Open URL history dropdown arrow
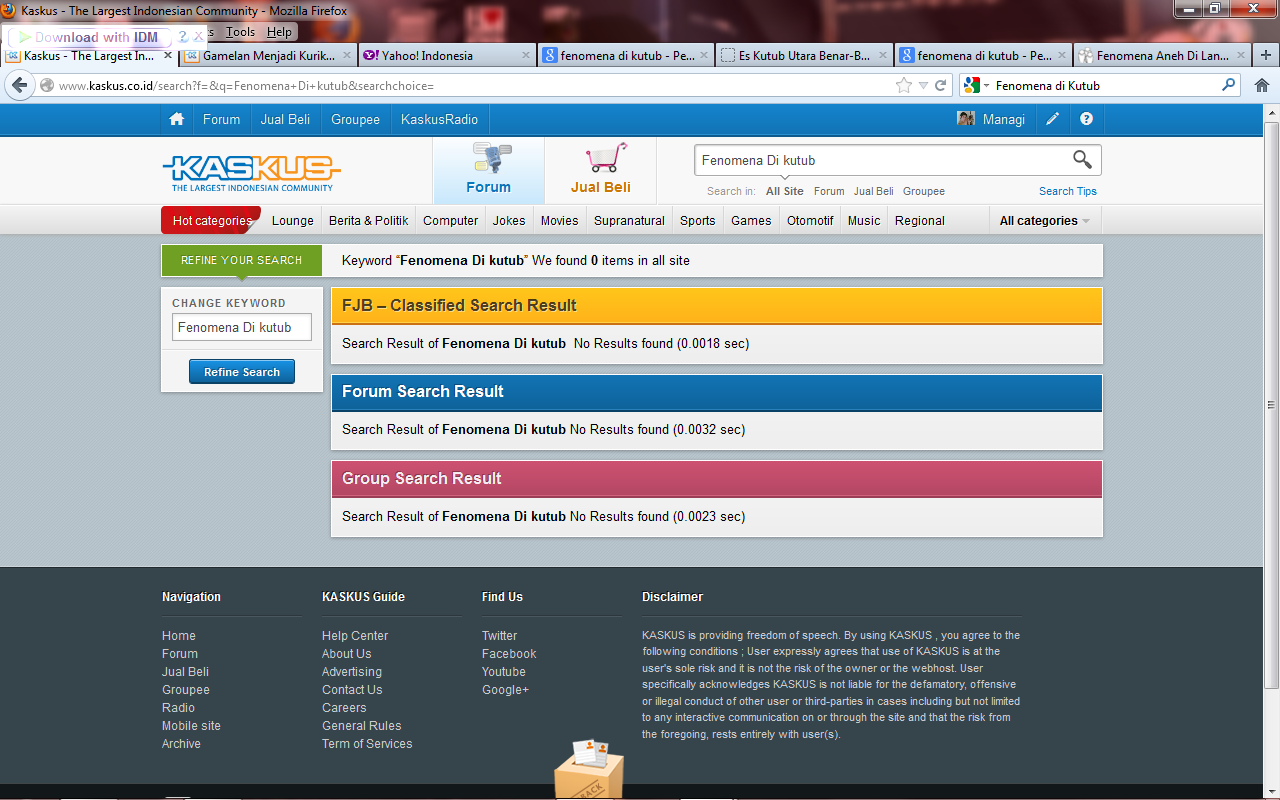This screenshot has height=800, width=1280. 923,86
